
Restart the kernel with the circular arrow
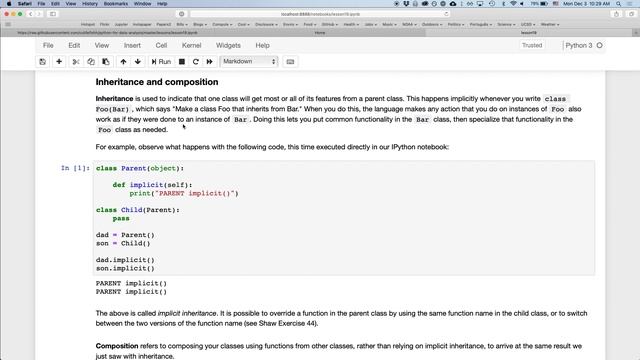click(196, 62)
